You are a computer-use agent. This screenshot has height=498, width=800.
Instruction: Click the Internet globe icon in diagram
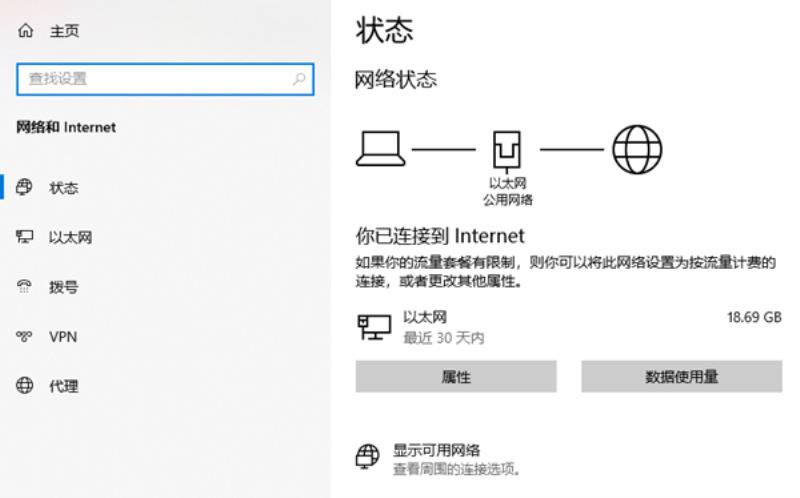637,150
